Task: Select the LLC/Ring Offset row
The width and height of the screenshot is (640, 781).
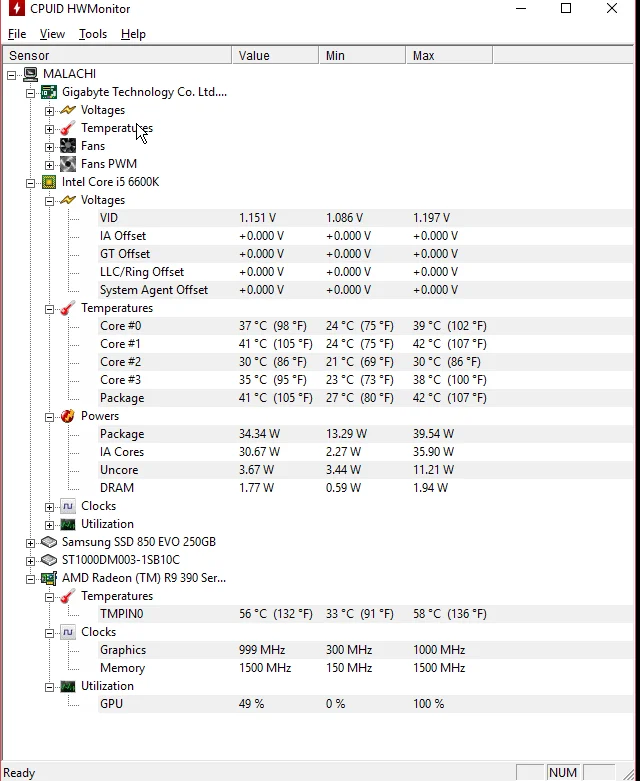Action: (x=365, y=272)
